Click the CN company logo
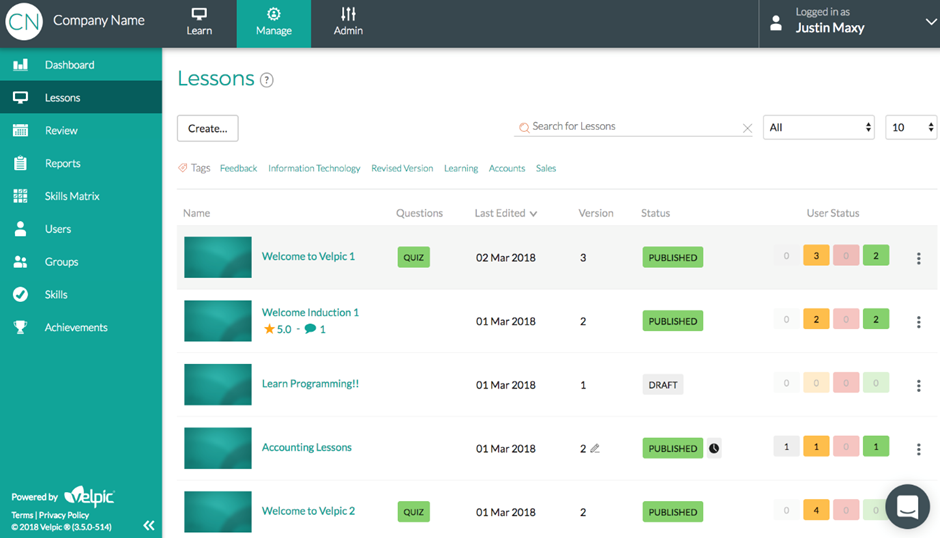This screenshot has height=538, width=940. click(x=24, y=21)
